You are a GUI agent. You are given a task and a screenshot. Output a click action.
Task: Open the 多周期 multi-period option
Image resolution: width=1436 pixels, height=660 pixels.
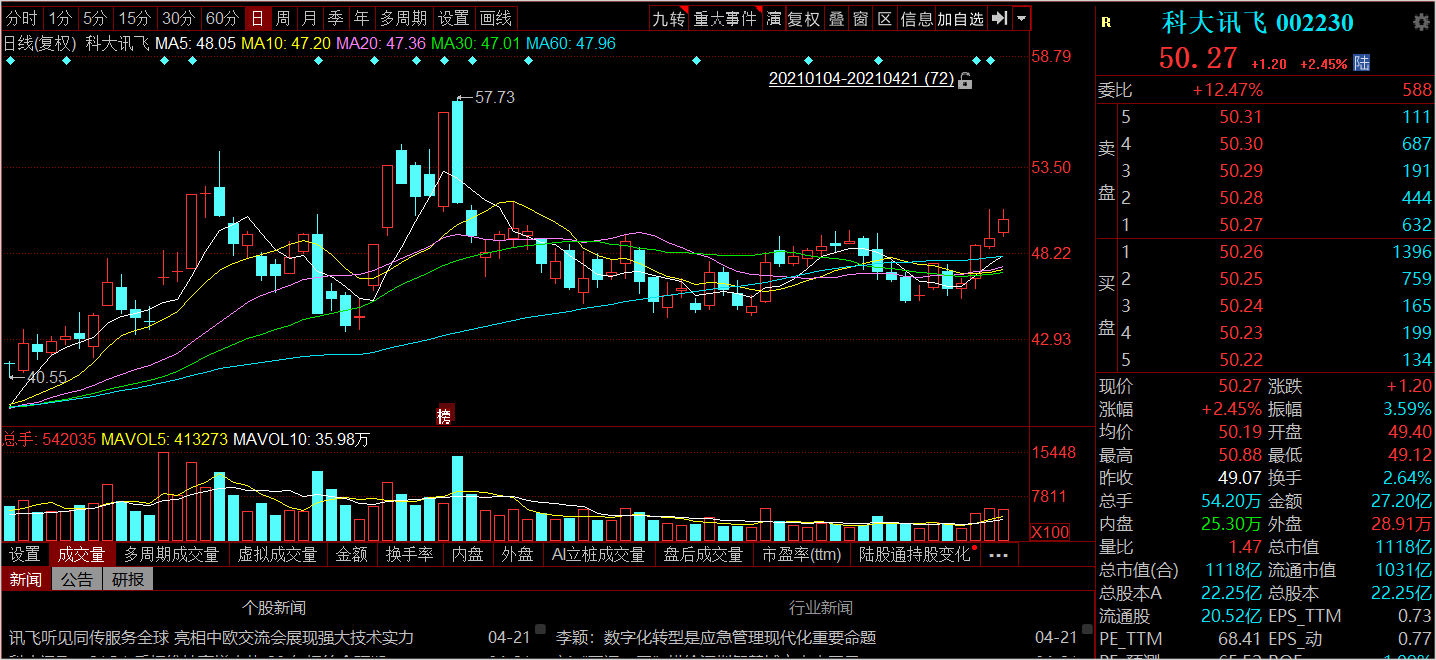click(x=402, y=18)
